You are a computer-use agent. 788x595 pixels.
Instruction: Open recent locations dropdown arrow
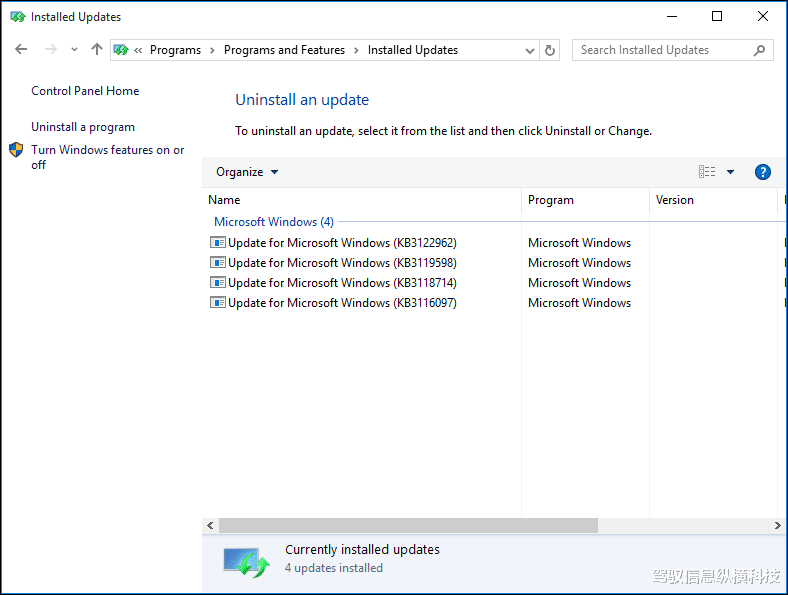(74, 50)
